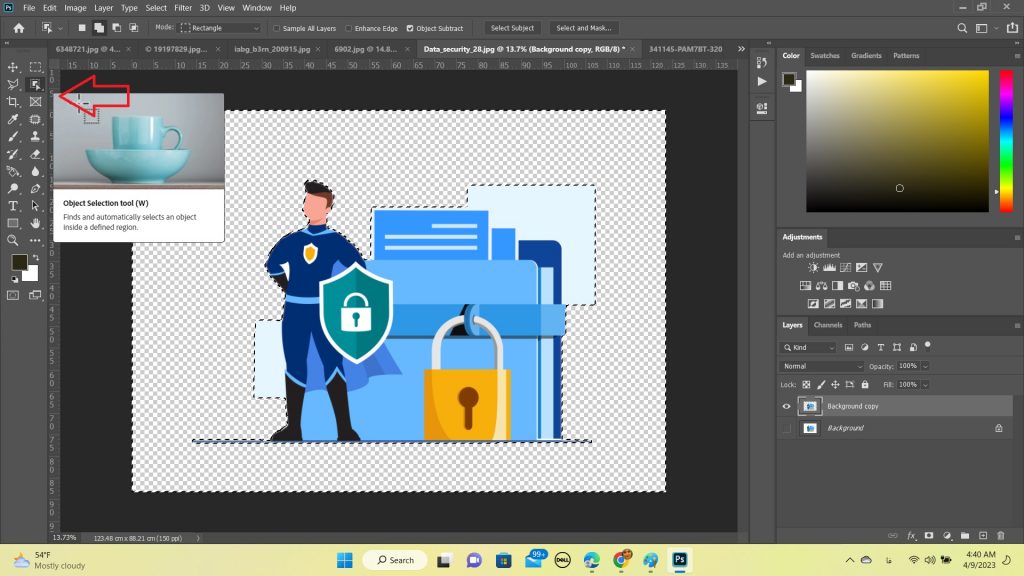Image resolution: width=1024 pixels, height=576 pixels.
Task: Click the Select Subject button
Action: click(x=513, y=28)
